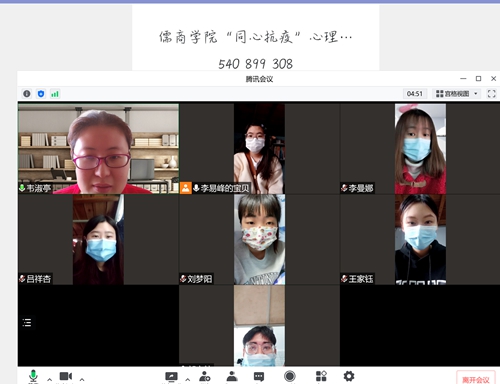Open the participants management icon
The height and width of the screenshot is (384, 500).
pyautogui.click(x=232, y=376)
